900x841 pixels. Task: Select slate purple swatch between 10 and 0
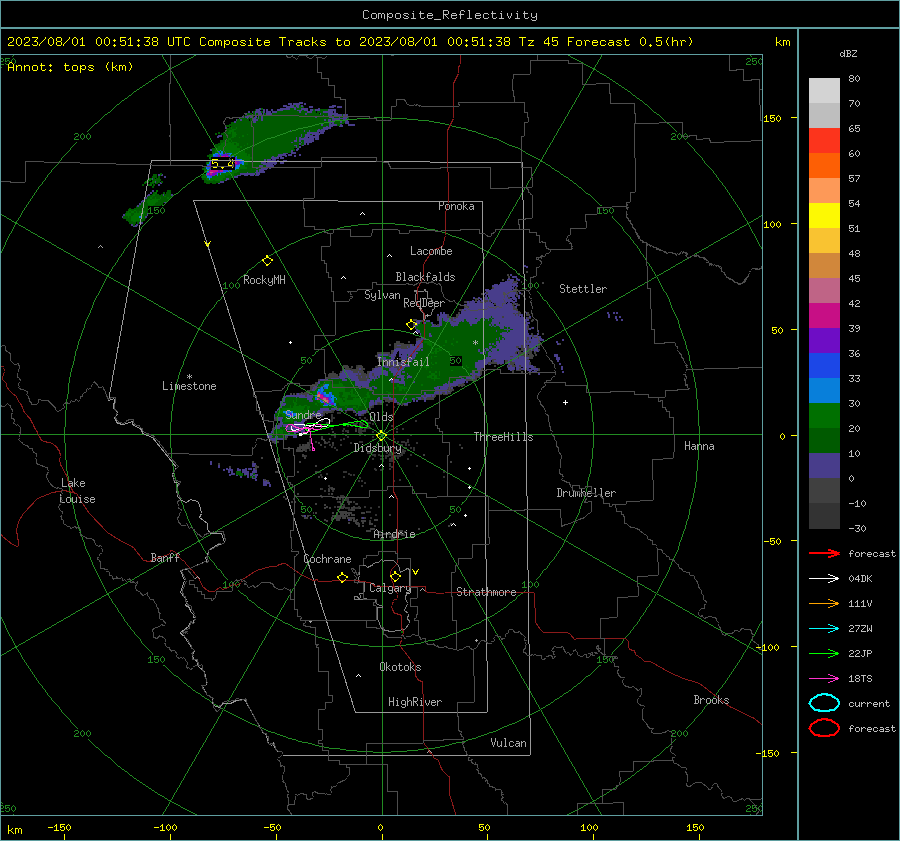point(824,466)
